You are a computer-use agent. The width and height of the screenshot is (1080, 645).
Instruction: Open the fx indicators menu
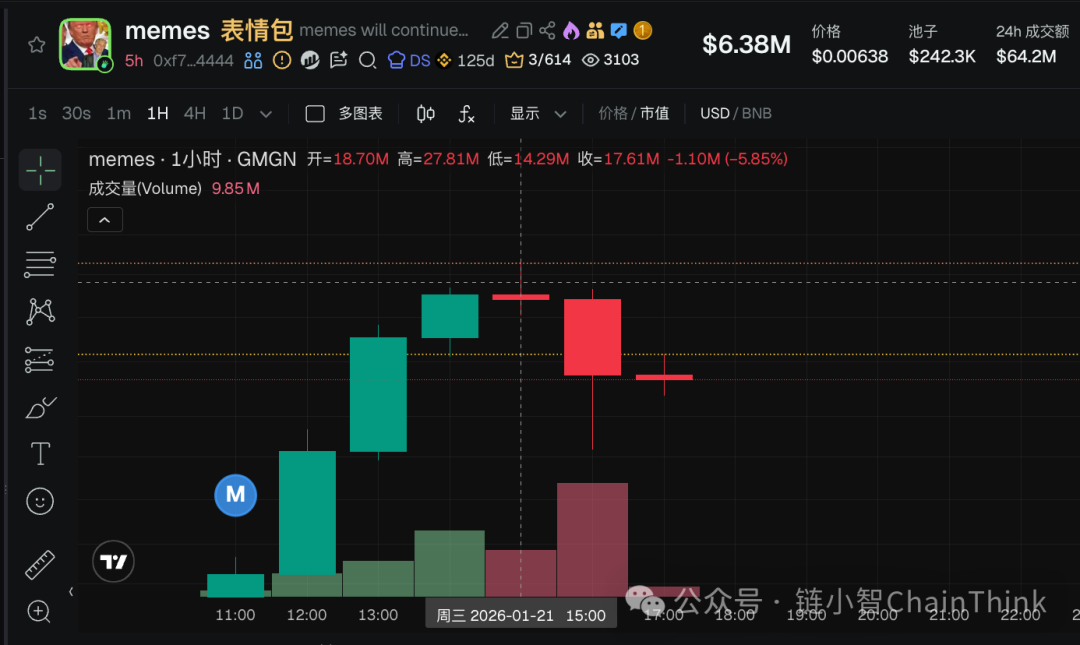coord(466,114)
